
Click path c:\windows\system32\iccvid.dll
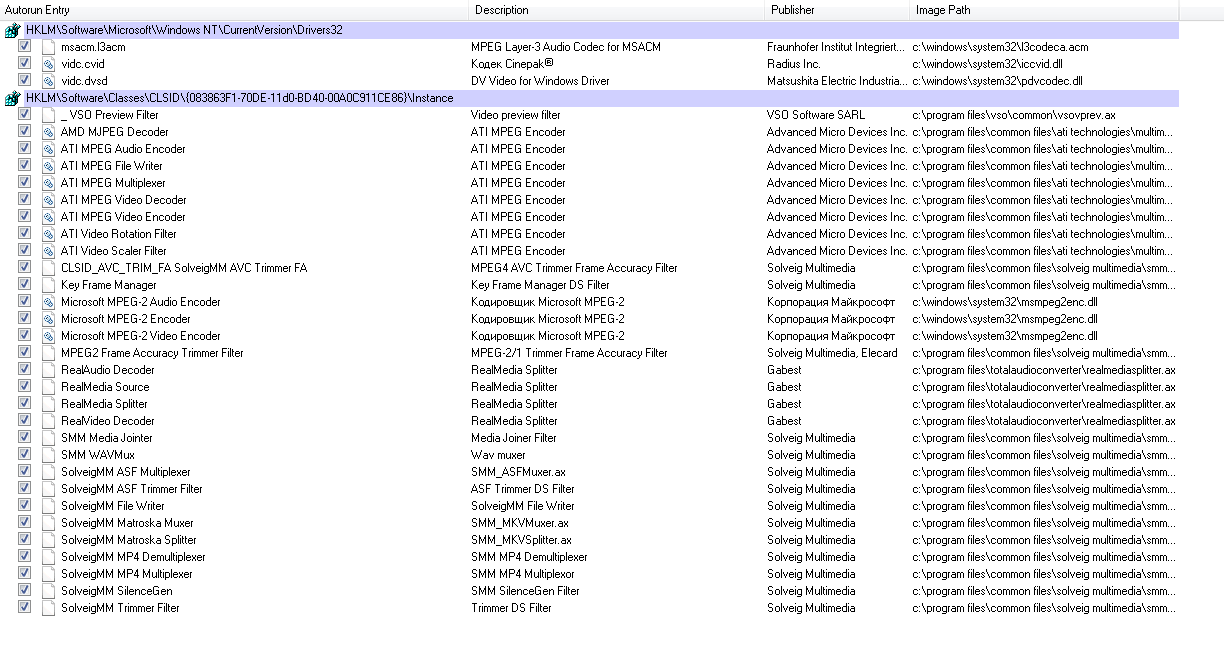point(989,64)
